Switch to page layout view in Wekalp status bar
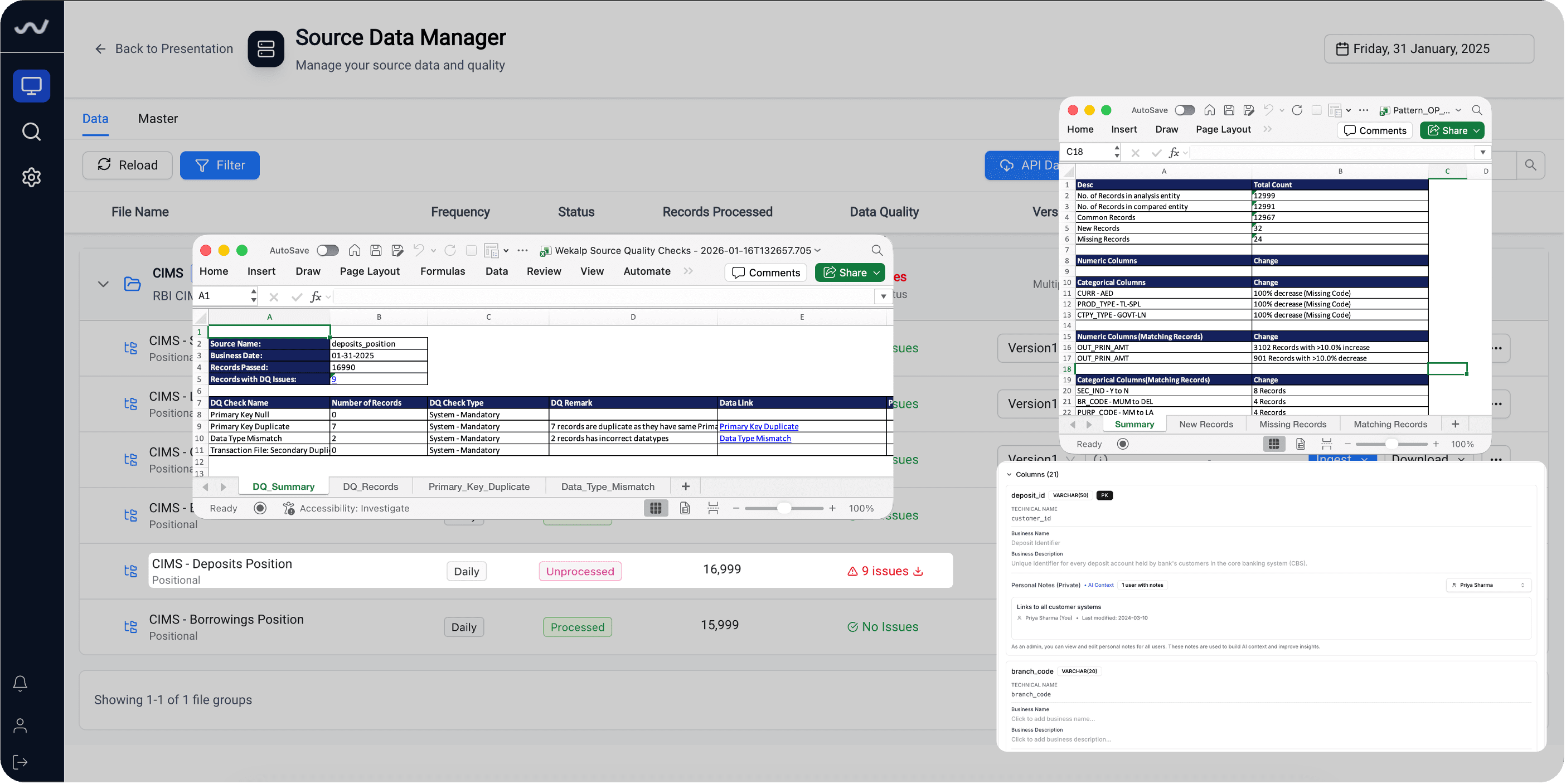Image resolution: width=1566 pixels, height=784 pixels. coord(685,508)
